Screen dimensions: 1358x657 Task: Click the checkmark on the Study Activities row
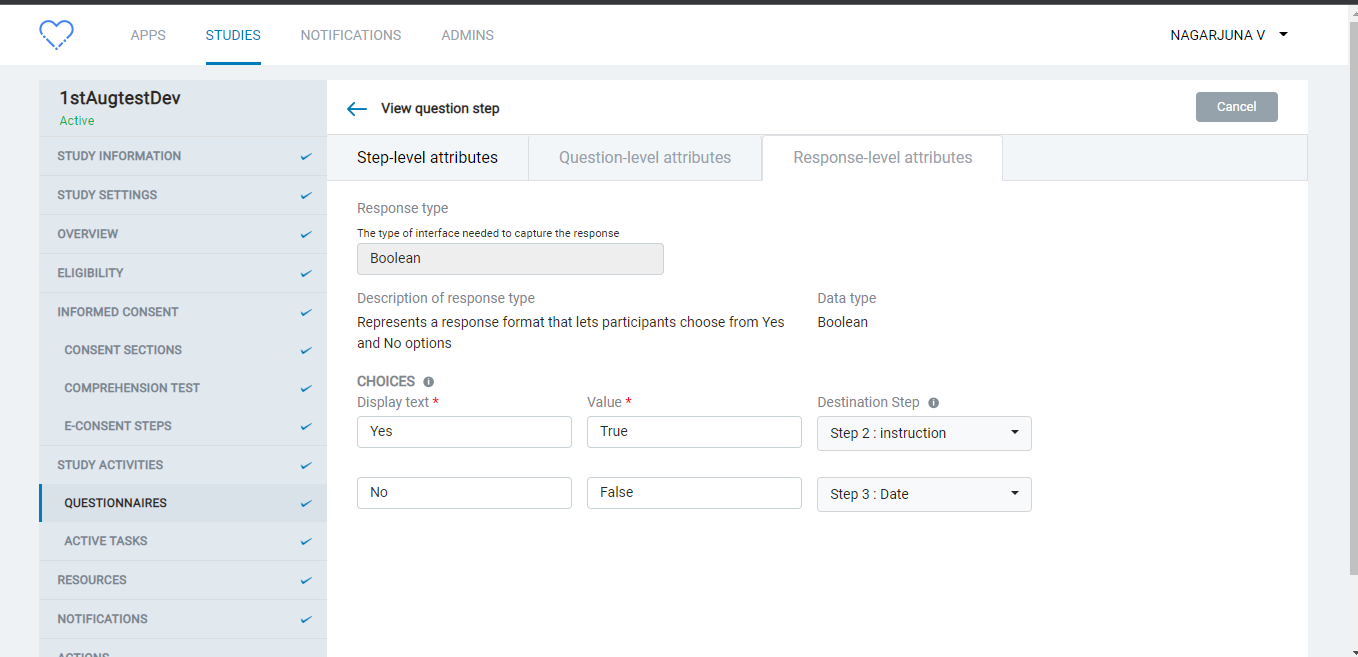[306, 466]
